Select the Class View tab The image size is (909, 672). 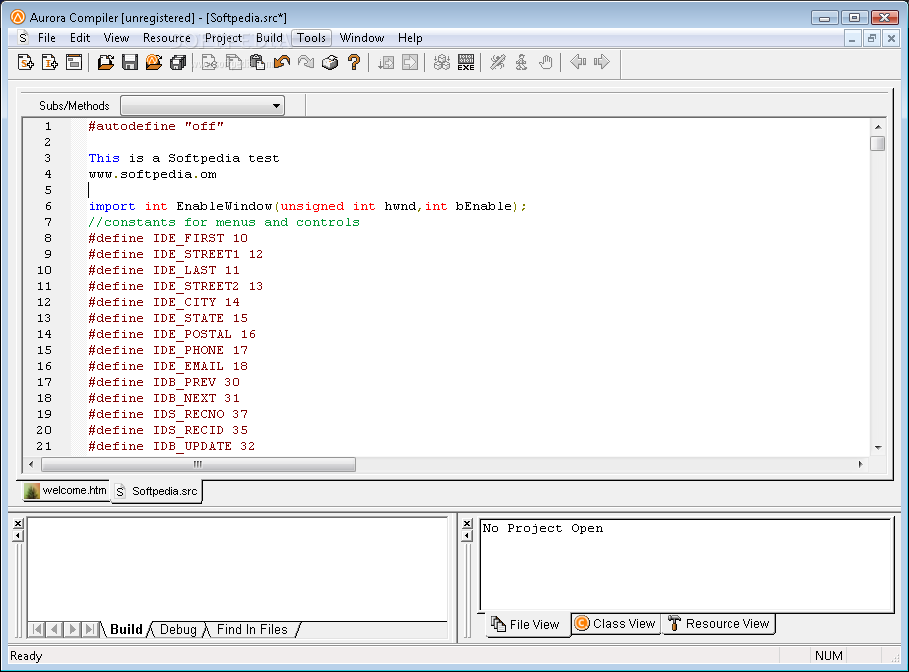616,623
